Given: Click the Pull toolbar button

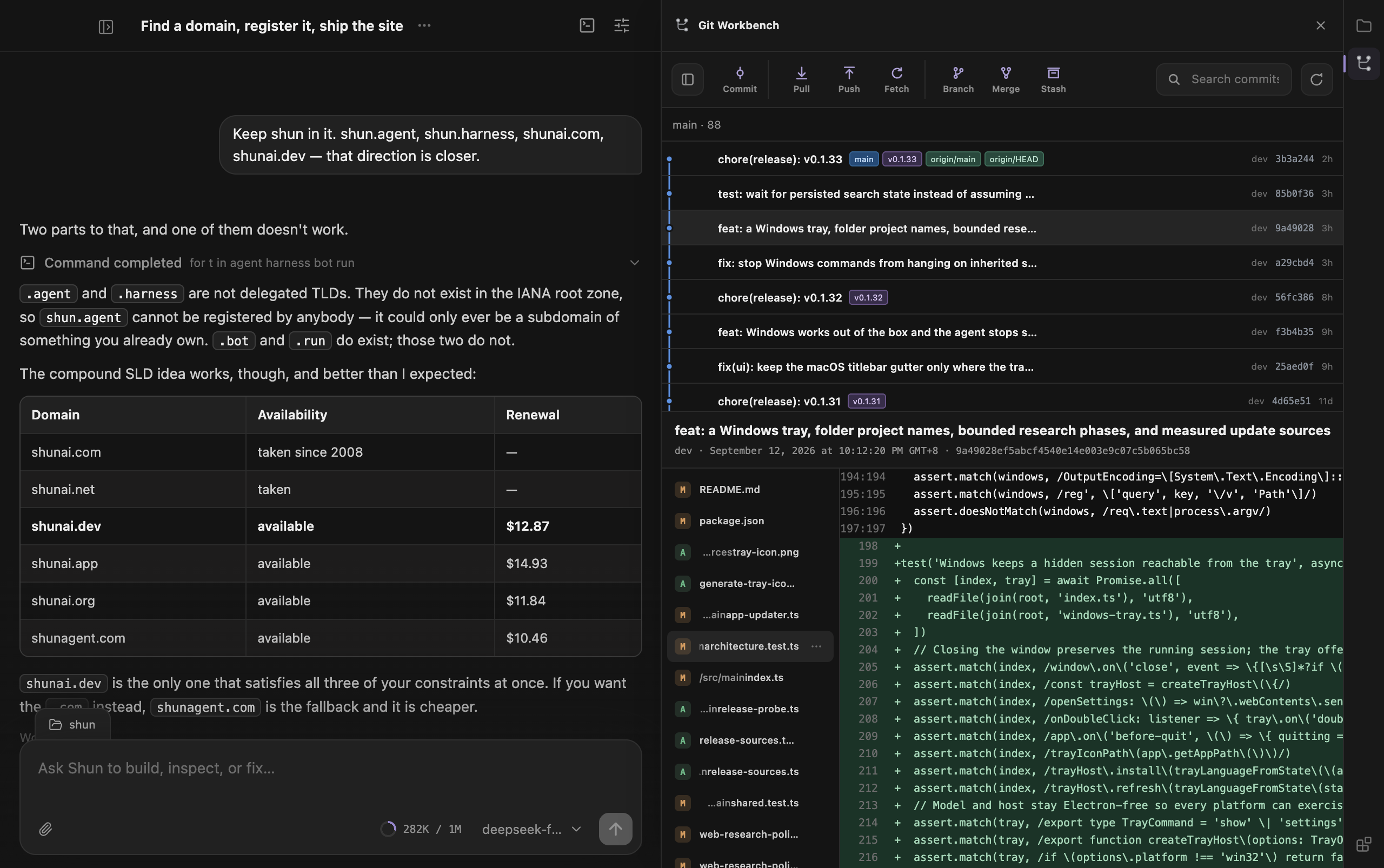Looking at the screenshot, I should point(801,79).
